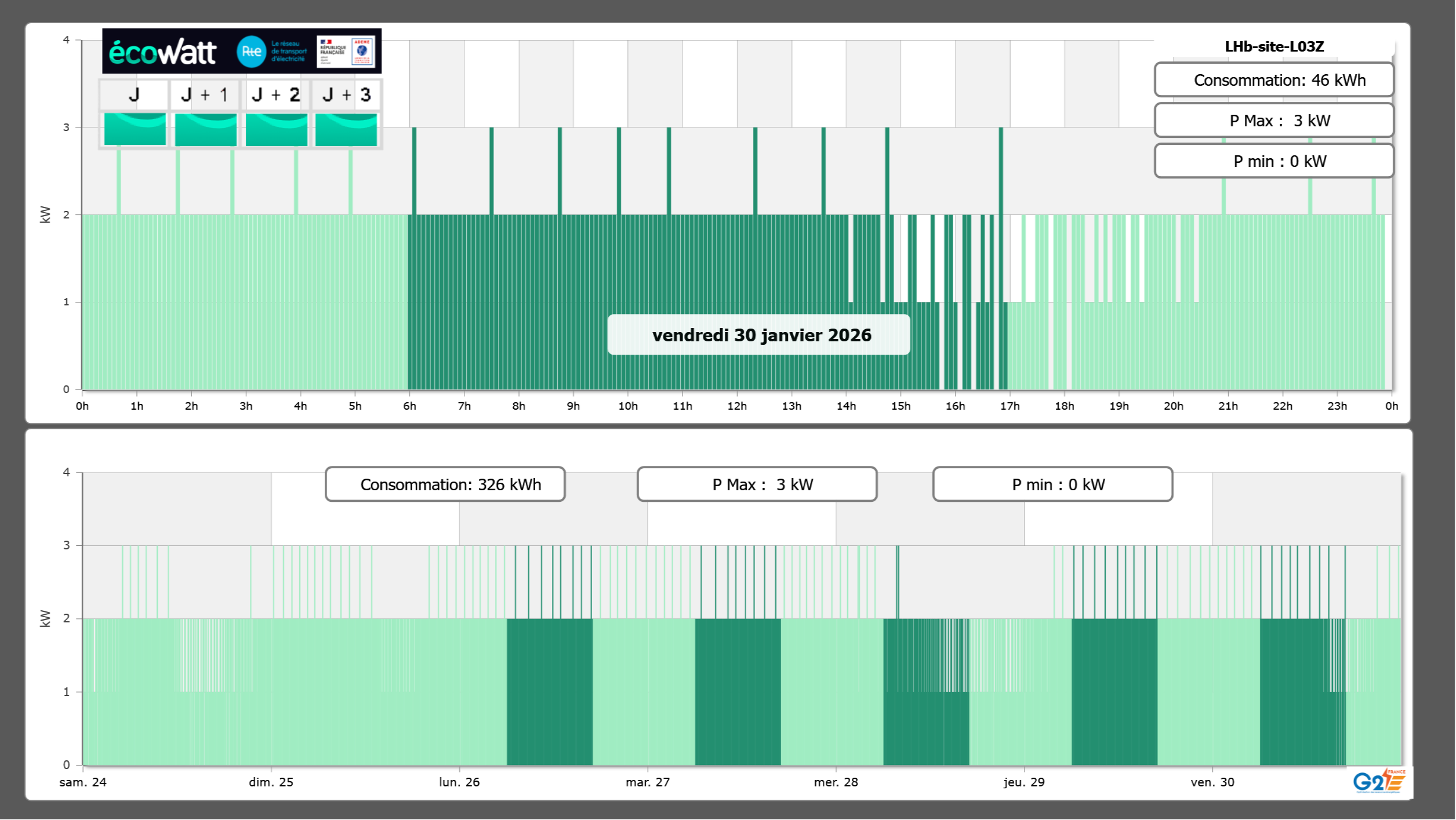The width and height of the screenshot is (1456, 820).
Task: Select the J day tab
Action: coord(134,94)
